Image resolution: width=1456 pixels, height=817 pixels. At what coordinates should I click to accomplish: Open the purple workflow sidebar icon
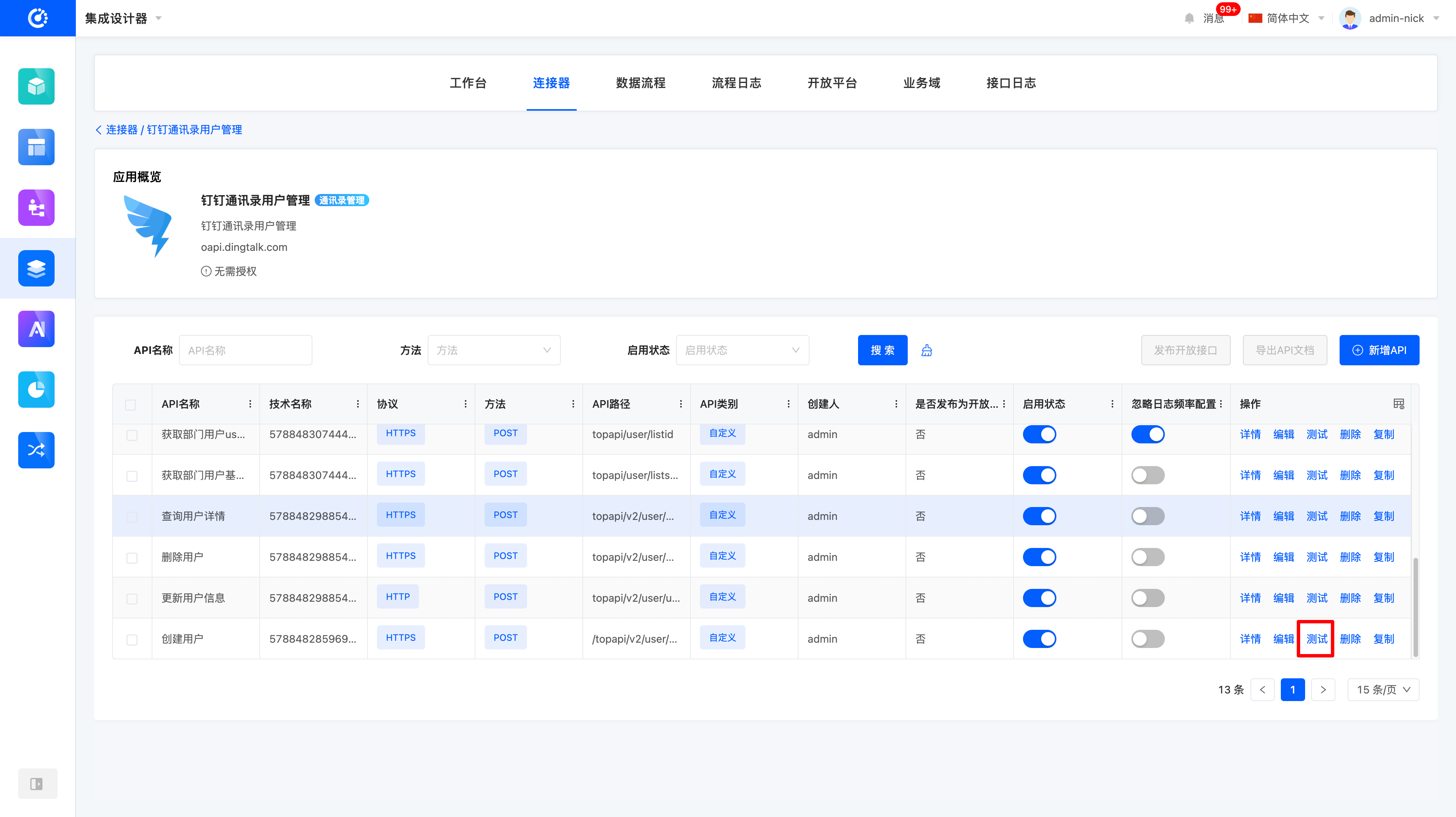(x=36, y=207)
